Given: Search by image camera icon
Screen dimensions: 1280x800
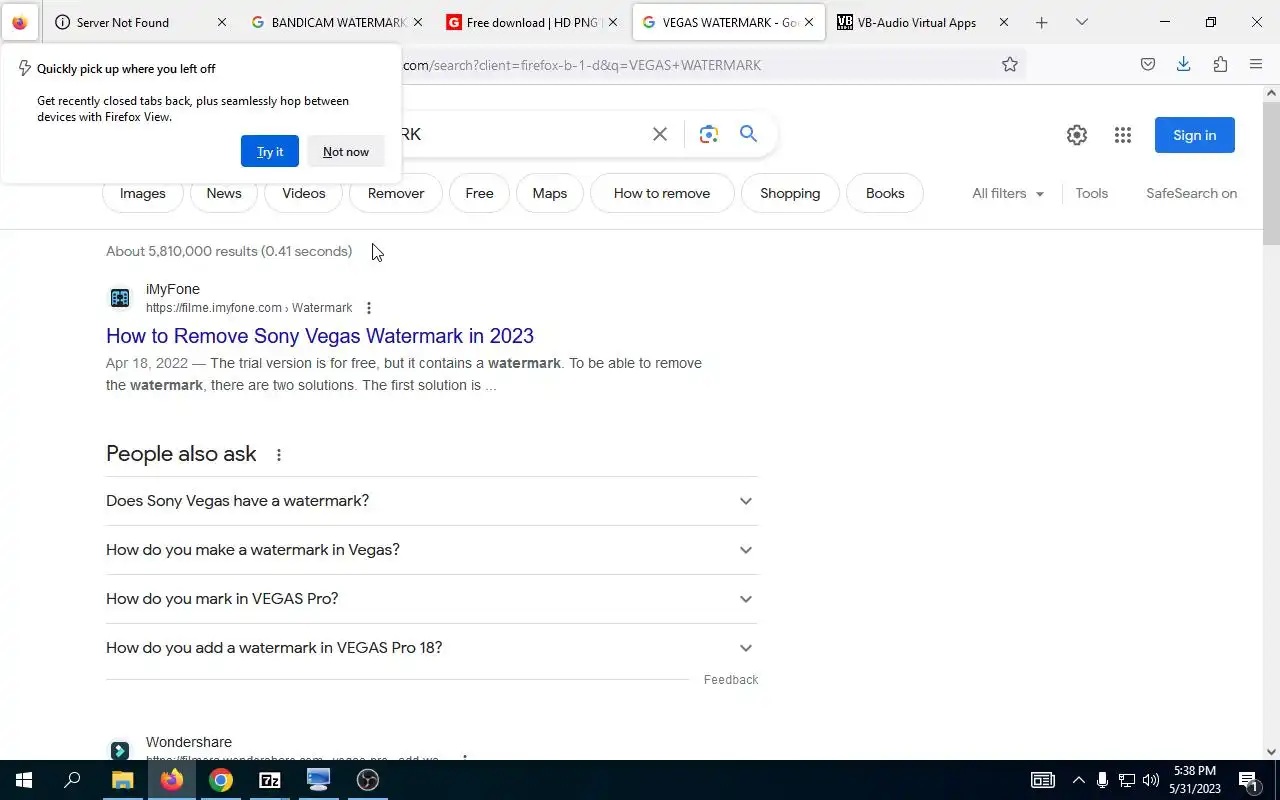Looking at the screenshot, I should pos(709,134).
